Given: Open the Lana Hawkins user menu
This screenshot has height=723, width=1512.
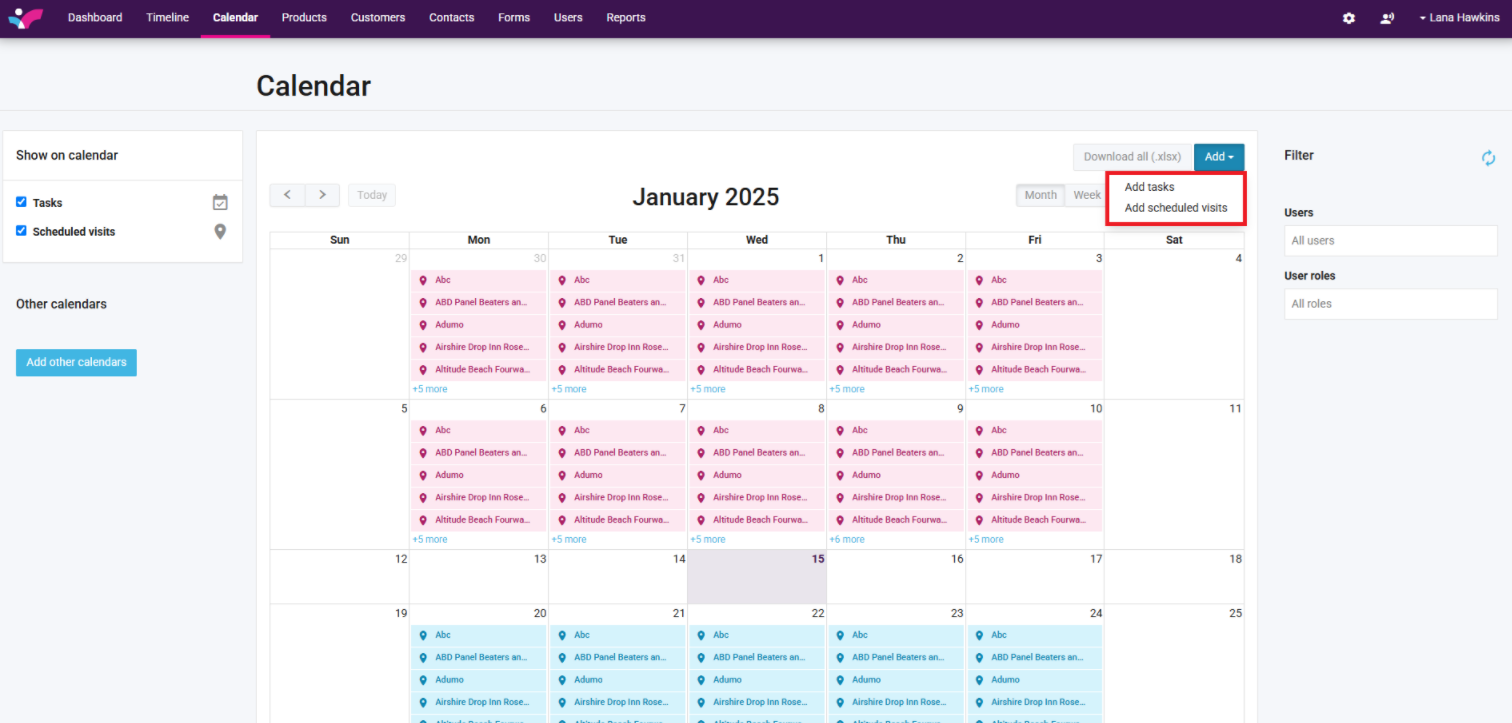Looking at the screenshot, I should [x=1458, y=18].
